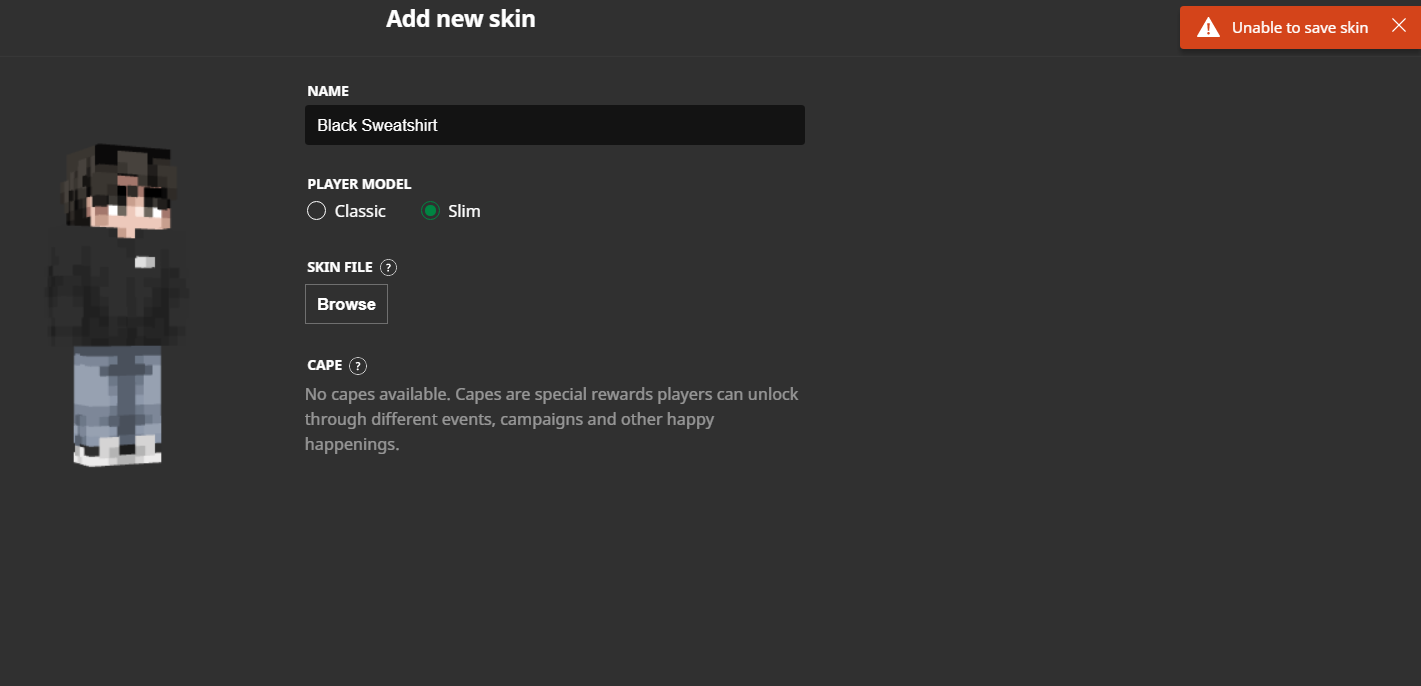Viewport: 1421px width, 686px height.
Task: Click the skin Name input field
Action: click(x=554, y=125)
